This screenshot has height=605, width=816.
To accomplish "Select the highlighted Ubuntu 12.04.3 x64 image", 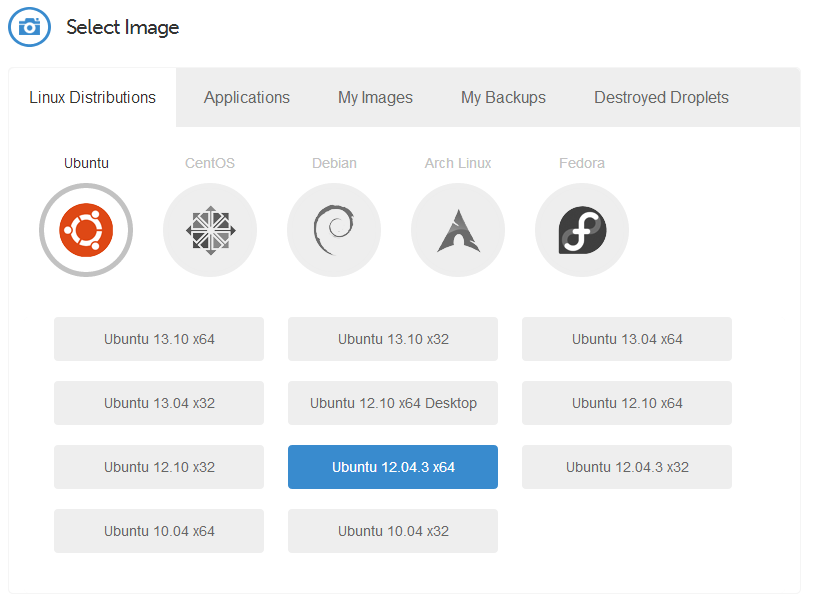I will click(x=393, y=467).
